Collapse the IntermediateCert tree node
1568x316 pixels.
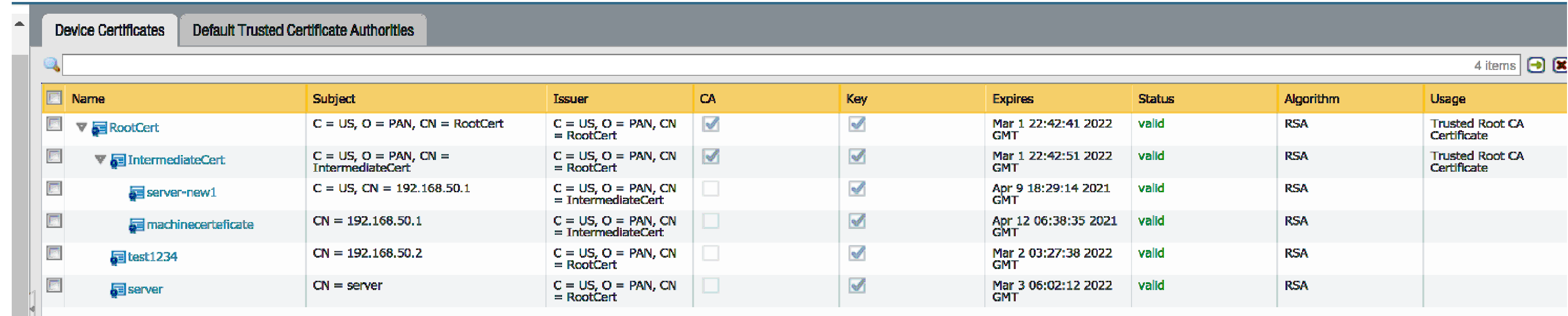click(x=100, y=159)
